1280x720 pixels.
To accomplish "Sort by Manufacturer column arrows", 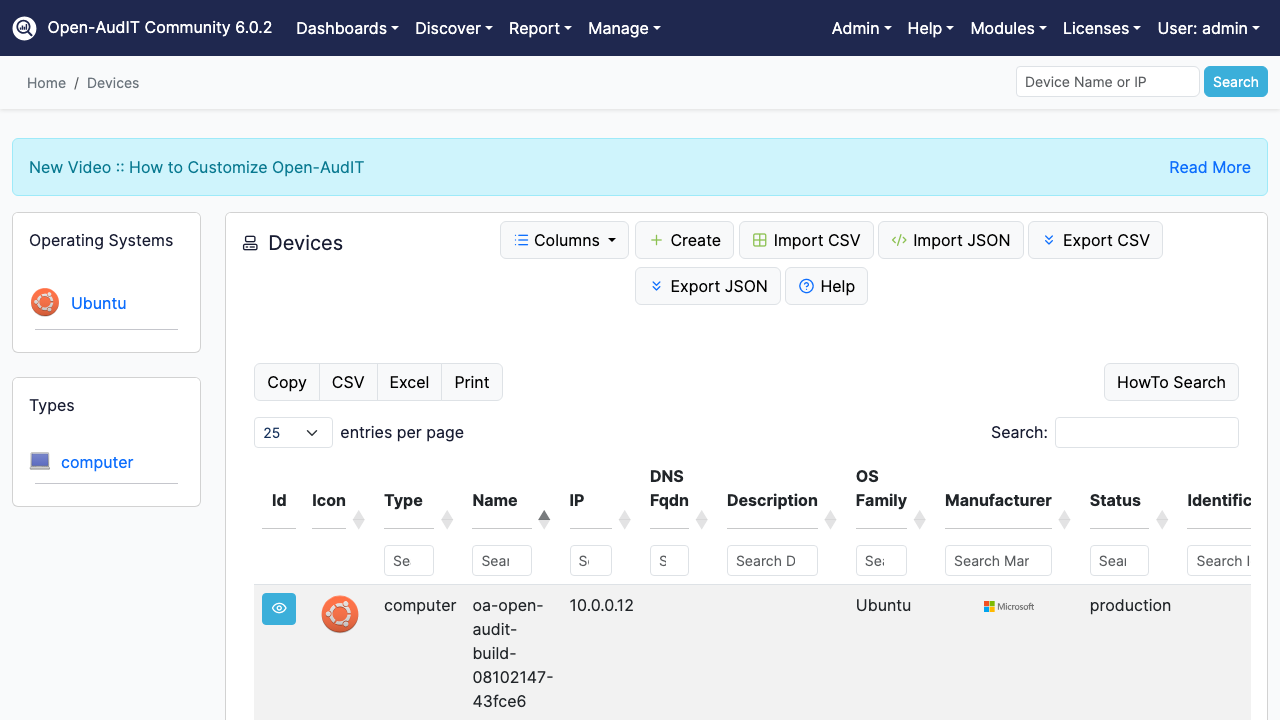I will click(1065, 520).
